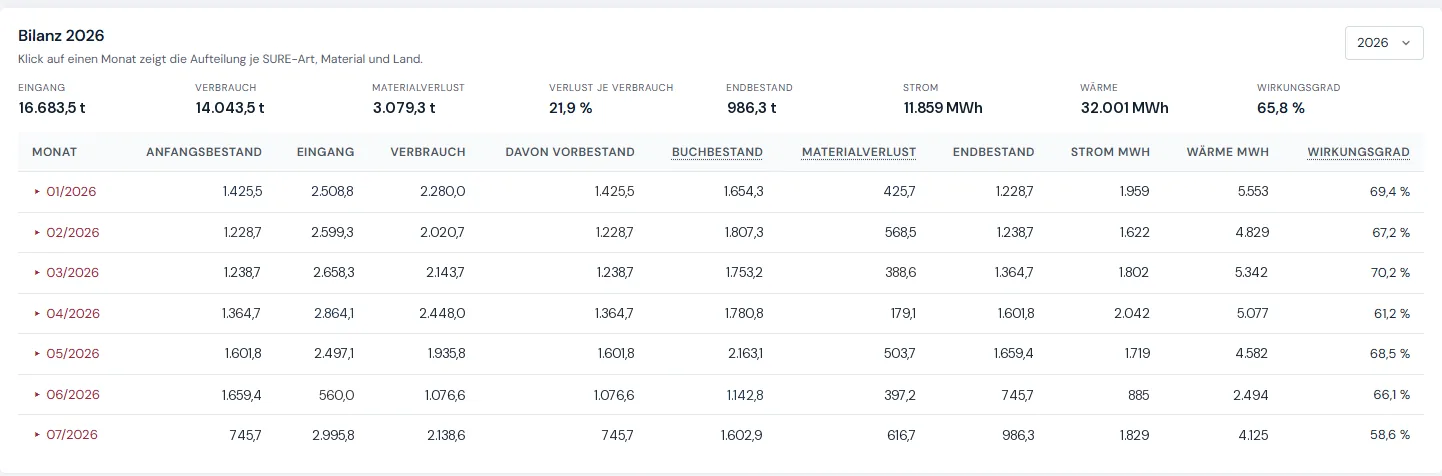Viewport: 1442px width, 476px height.
Task: Click Buchbestand value 1.142,8 in 06/2026
Action: click(x=743, y=394)
